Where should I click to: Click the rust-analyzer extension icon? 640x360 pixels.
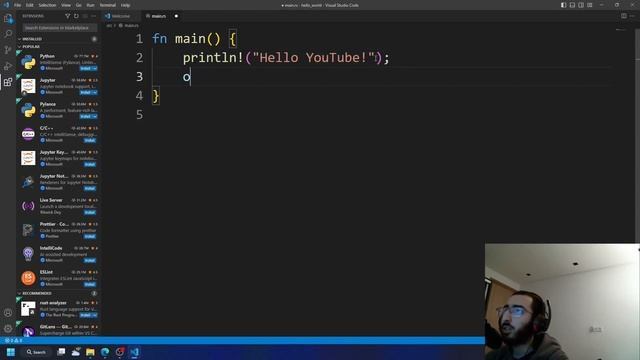[x=28, y=309]
